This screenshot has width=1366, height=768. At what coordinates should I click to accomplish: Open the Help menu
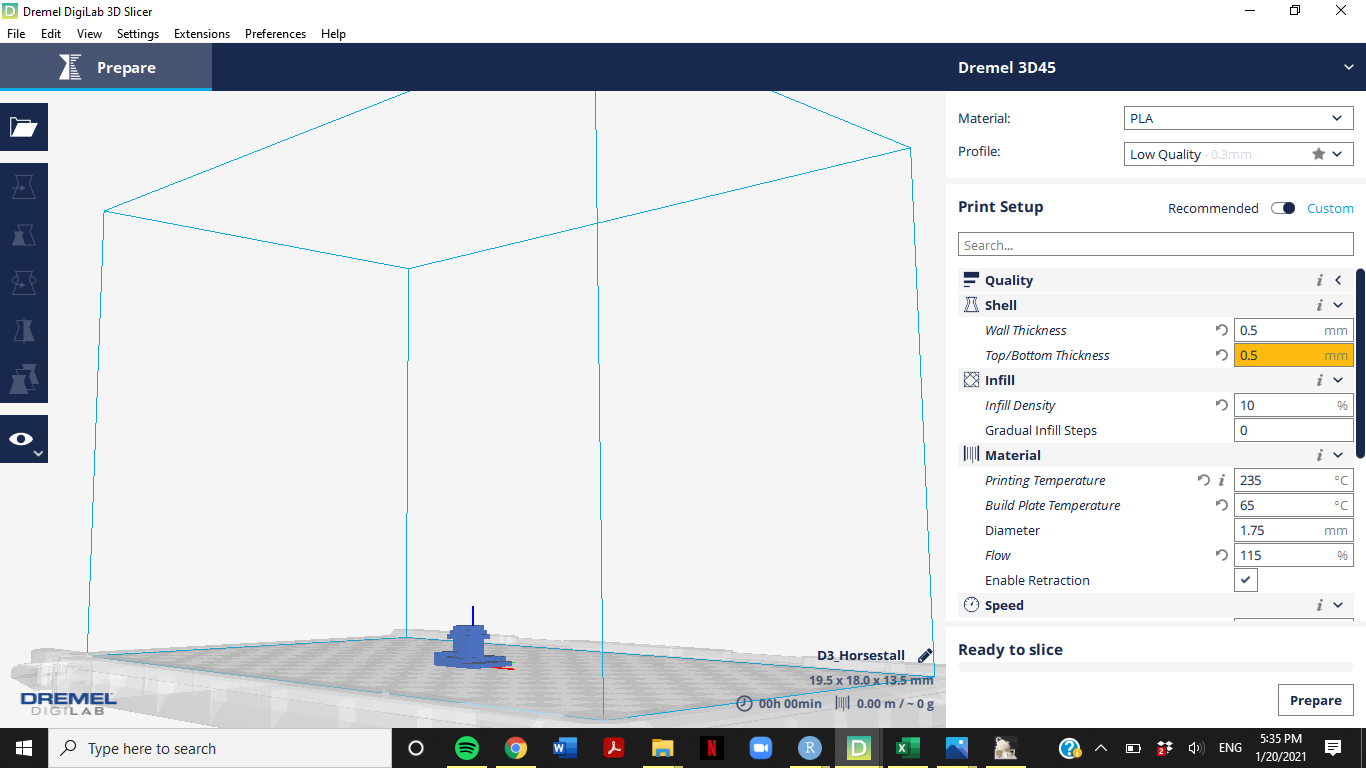coord(333,33)
